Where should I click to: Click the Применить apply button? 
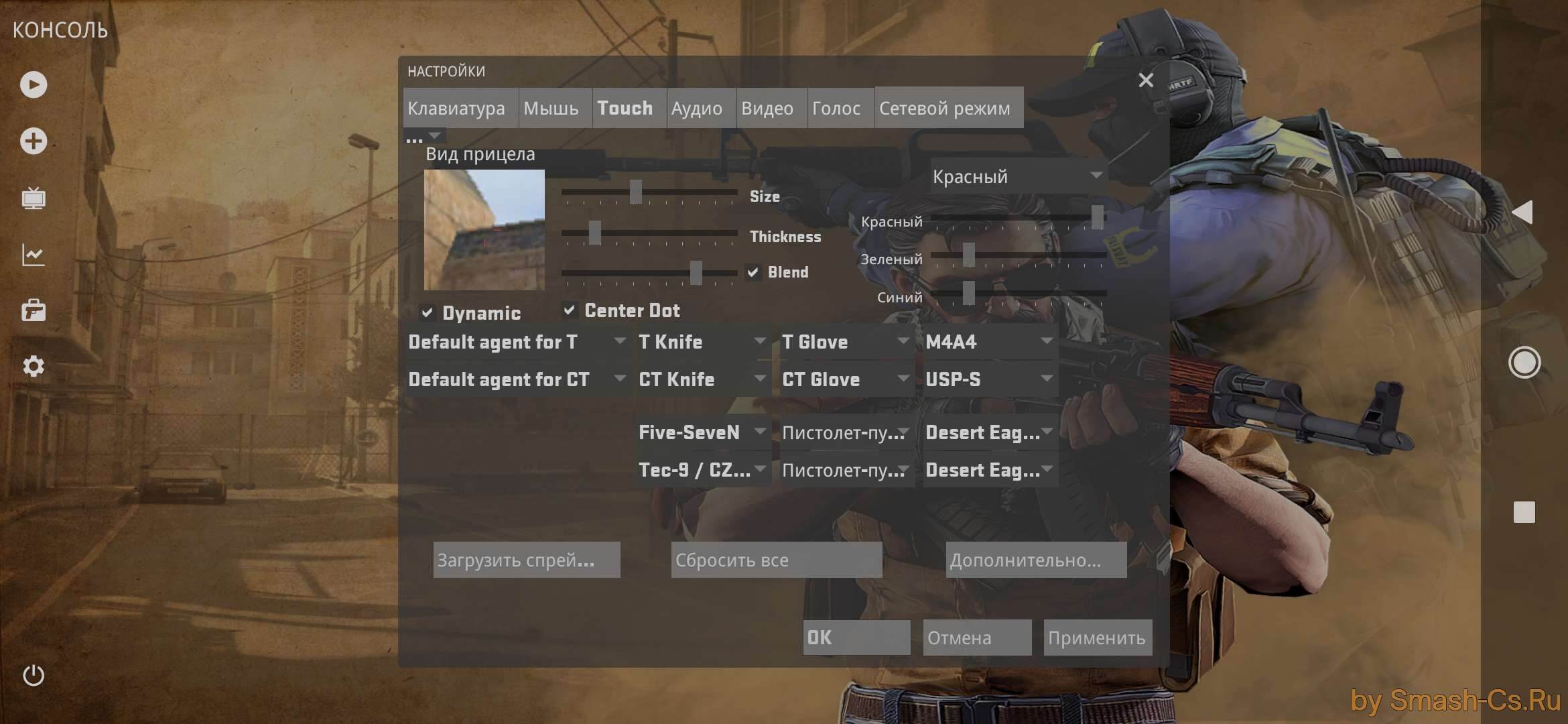click(x=1096, y=636)
